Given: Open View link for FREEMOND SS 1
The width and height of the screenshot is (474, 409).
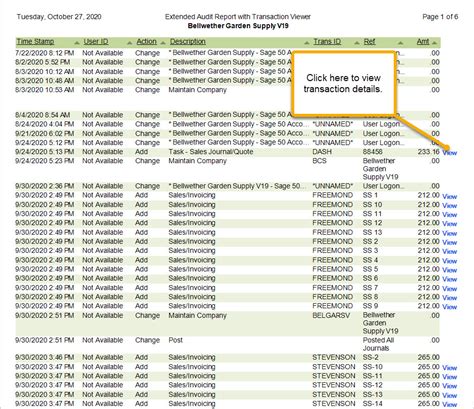Looking at the screenshot, I should (x=449, y=196).
